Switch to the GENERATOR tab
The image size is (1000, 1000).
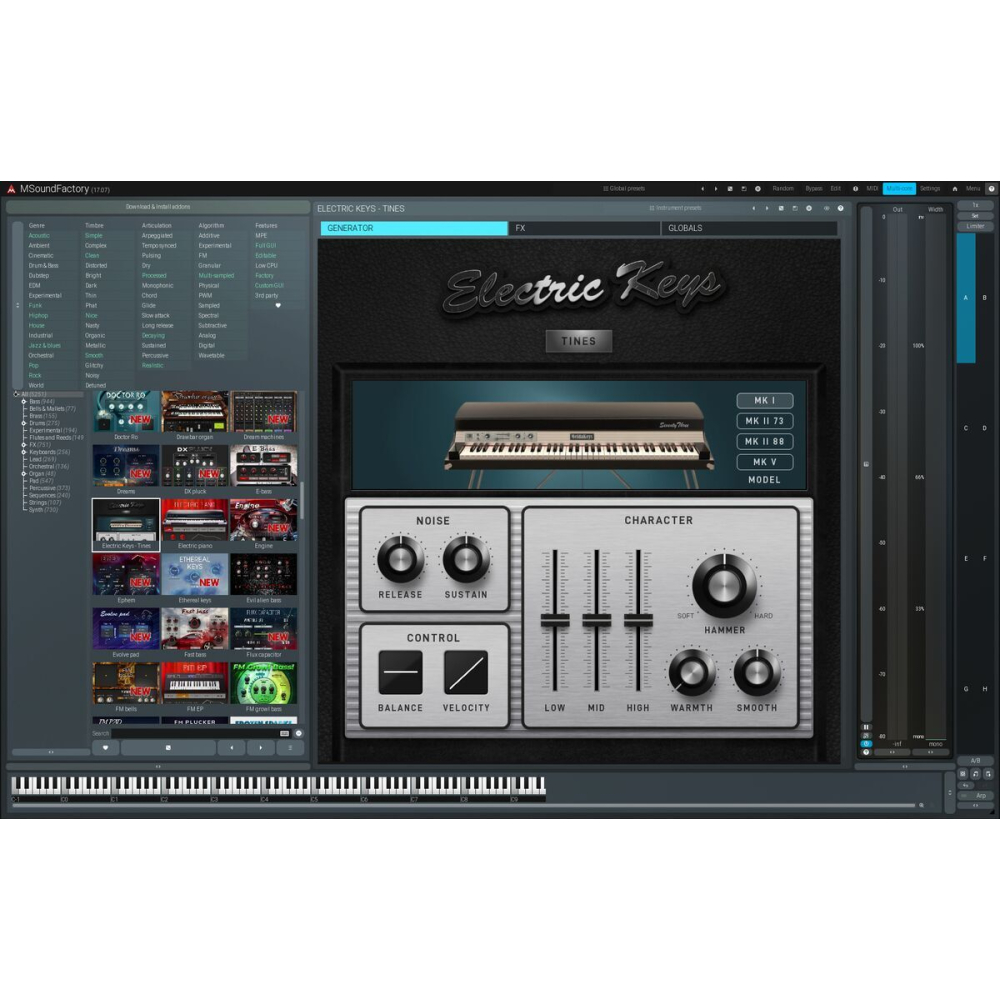[x=414, y=228]
